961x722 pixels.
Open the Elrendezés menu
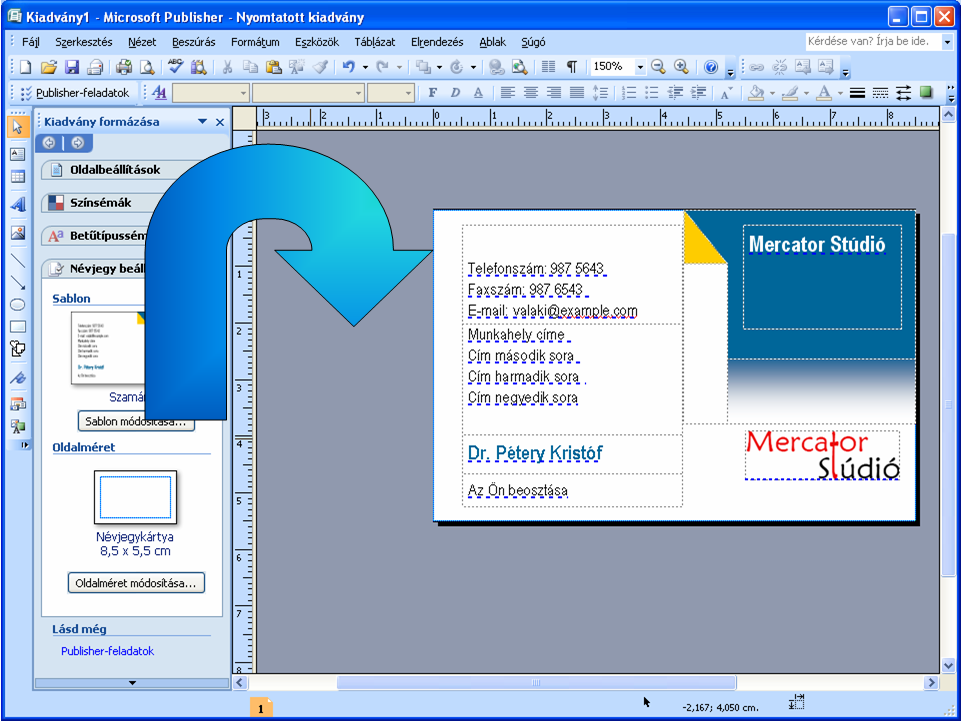[x=437, y=42]
